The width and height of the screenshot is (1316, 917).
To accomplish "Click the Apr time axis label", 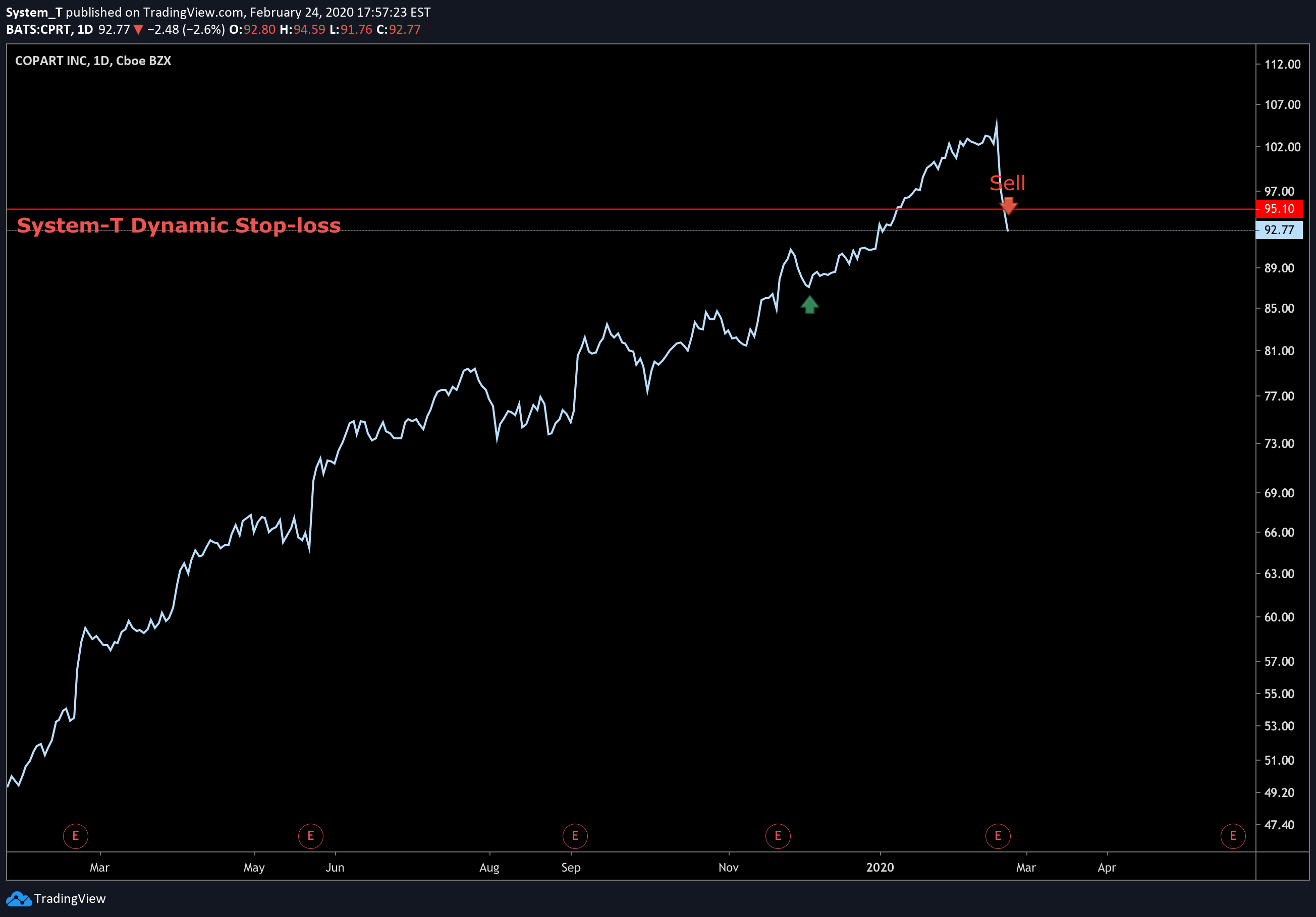I will coord(1107,868).
